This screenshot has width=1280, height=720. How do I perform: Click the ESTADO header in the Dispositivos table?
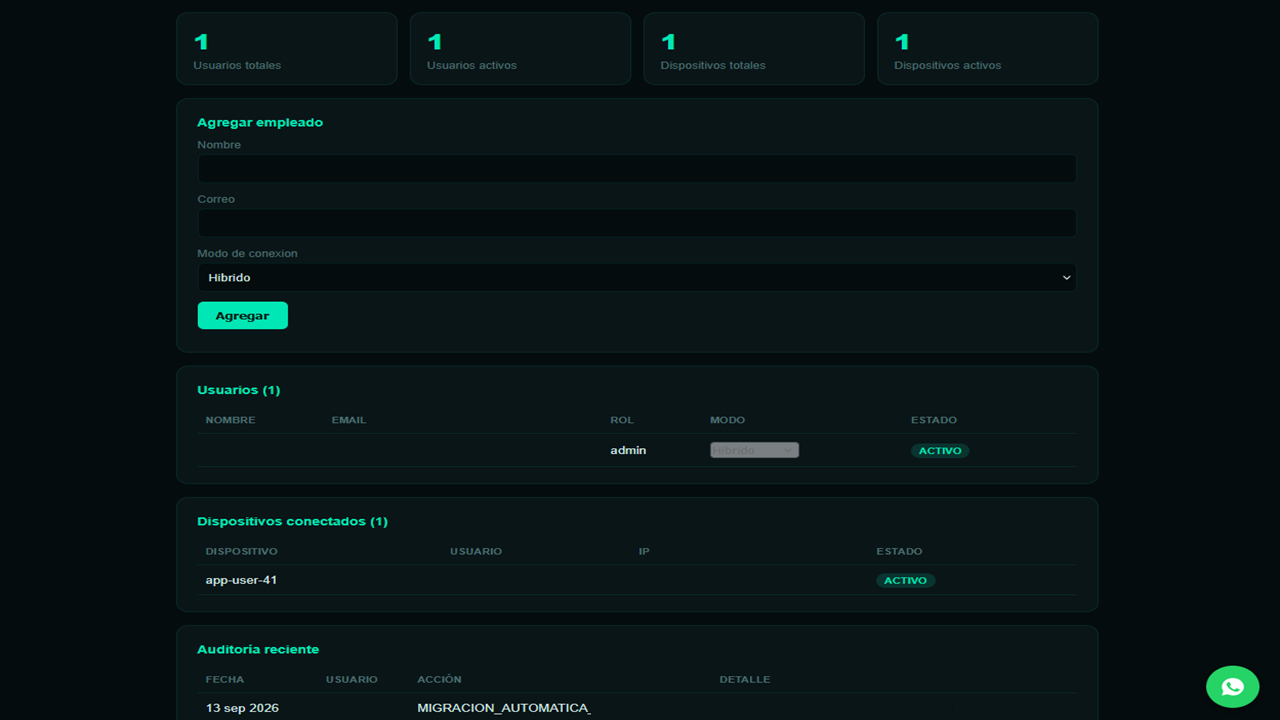899,551
